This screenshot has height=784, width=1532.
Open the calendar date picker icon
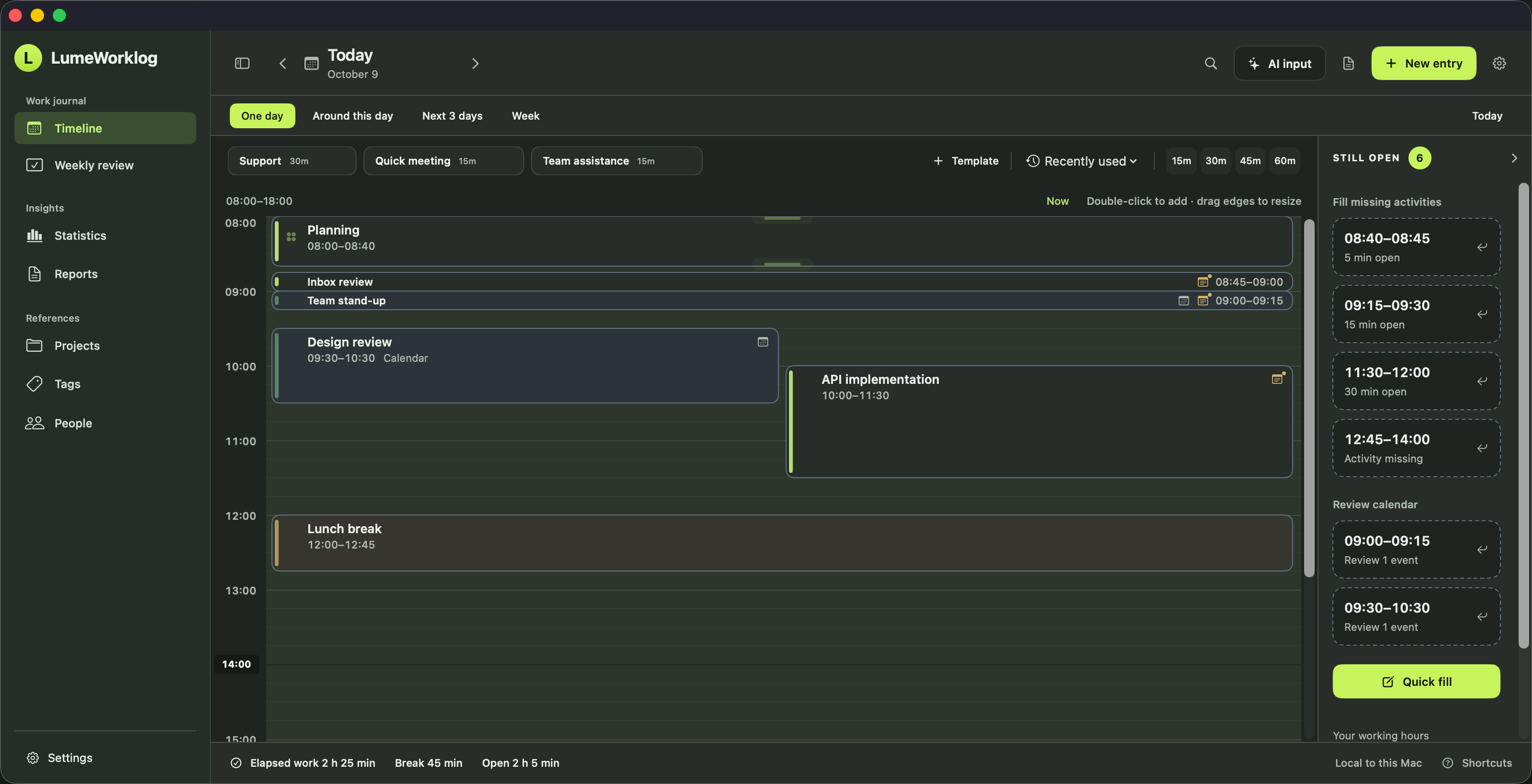(x=311, y=63)
